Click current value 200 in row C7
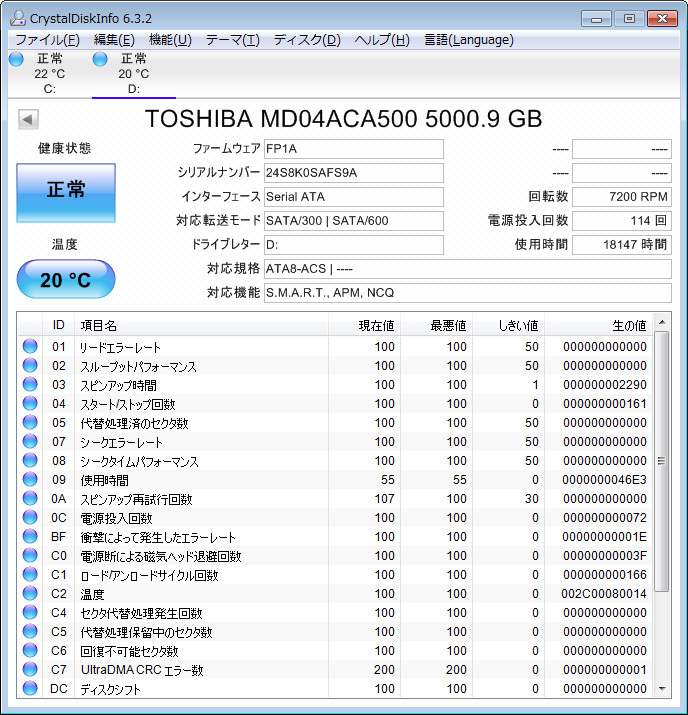Image resolution: width=688 pixels, height=715 pixels. (x=384, y=670)
